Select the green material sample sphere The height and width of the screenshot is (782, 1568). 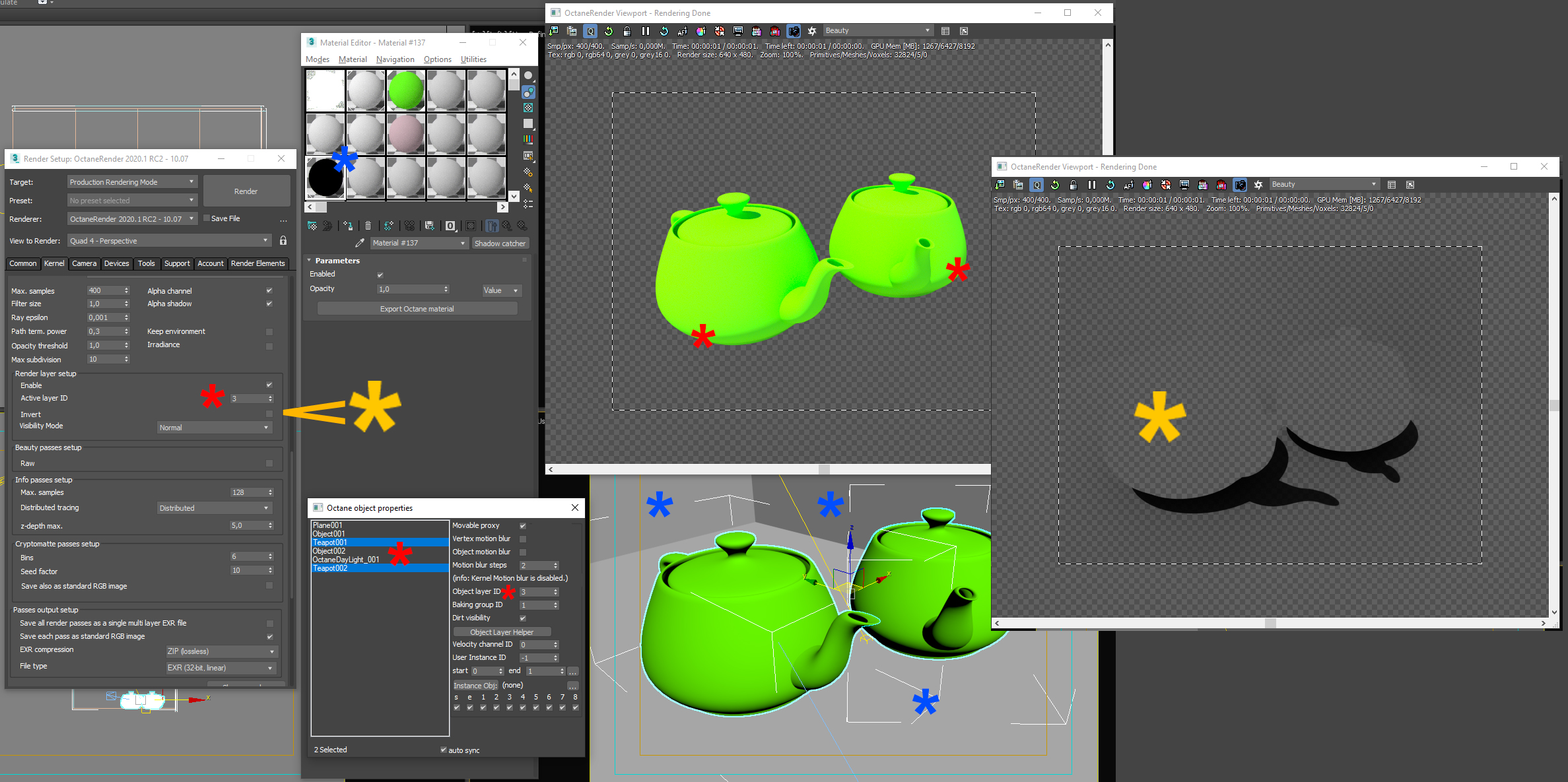(405, 90)
